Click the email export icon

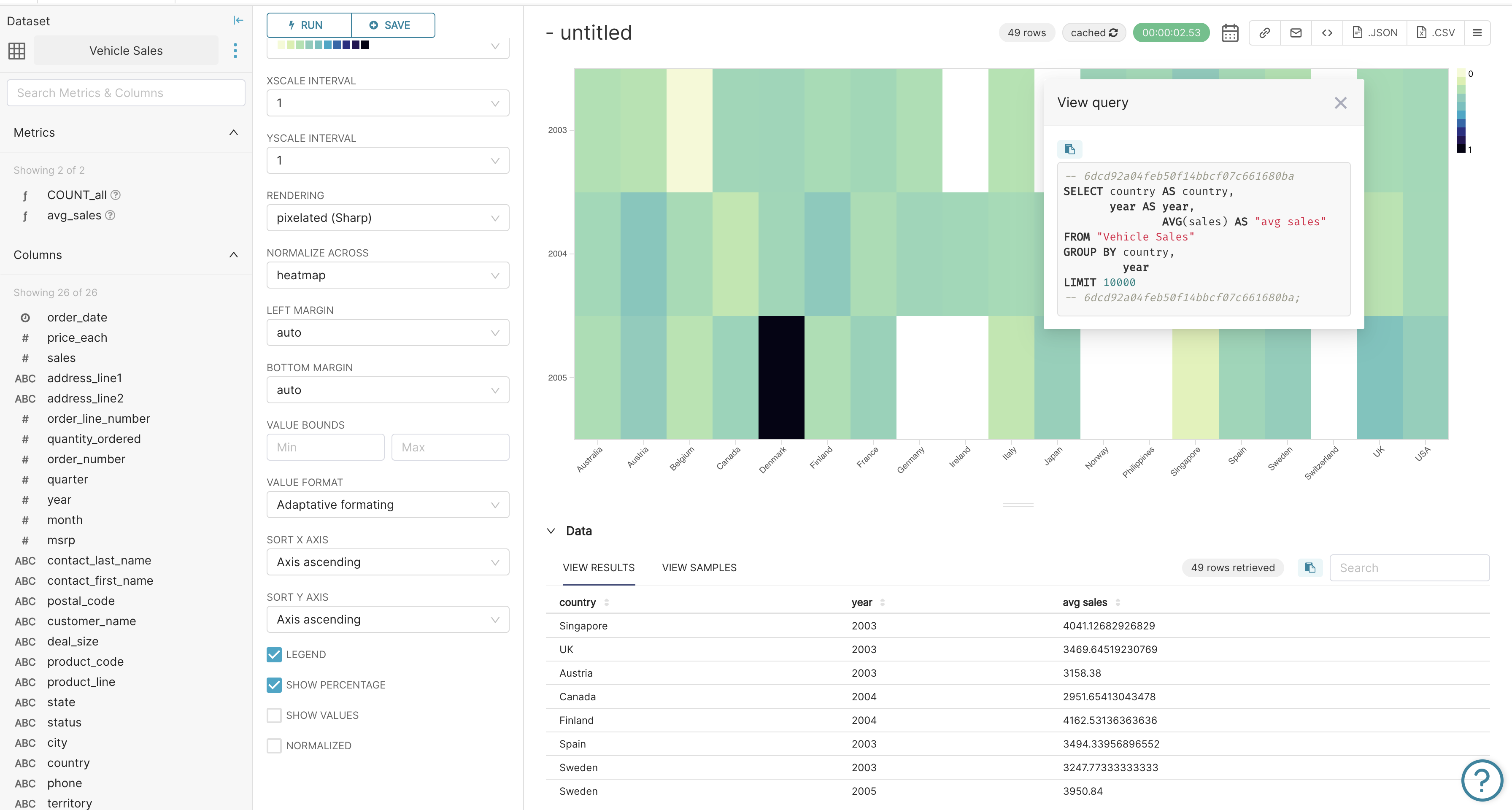1296,32
